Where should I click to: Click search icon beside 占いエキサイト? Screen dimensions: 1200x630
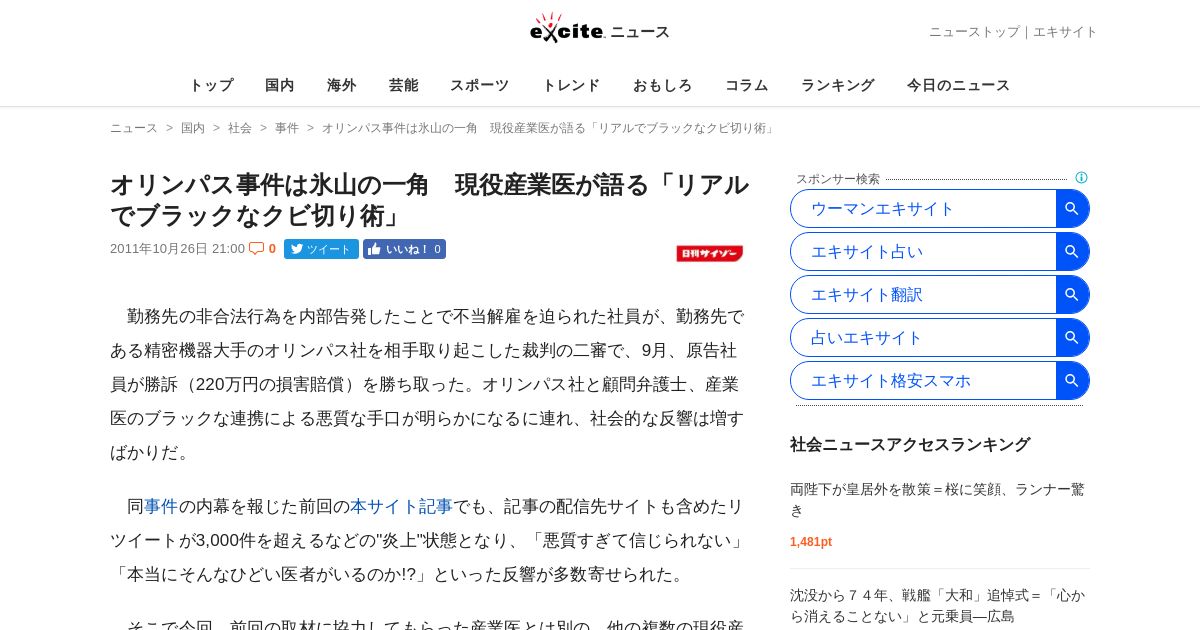(1072, 338)
